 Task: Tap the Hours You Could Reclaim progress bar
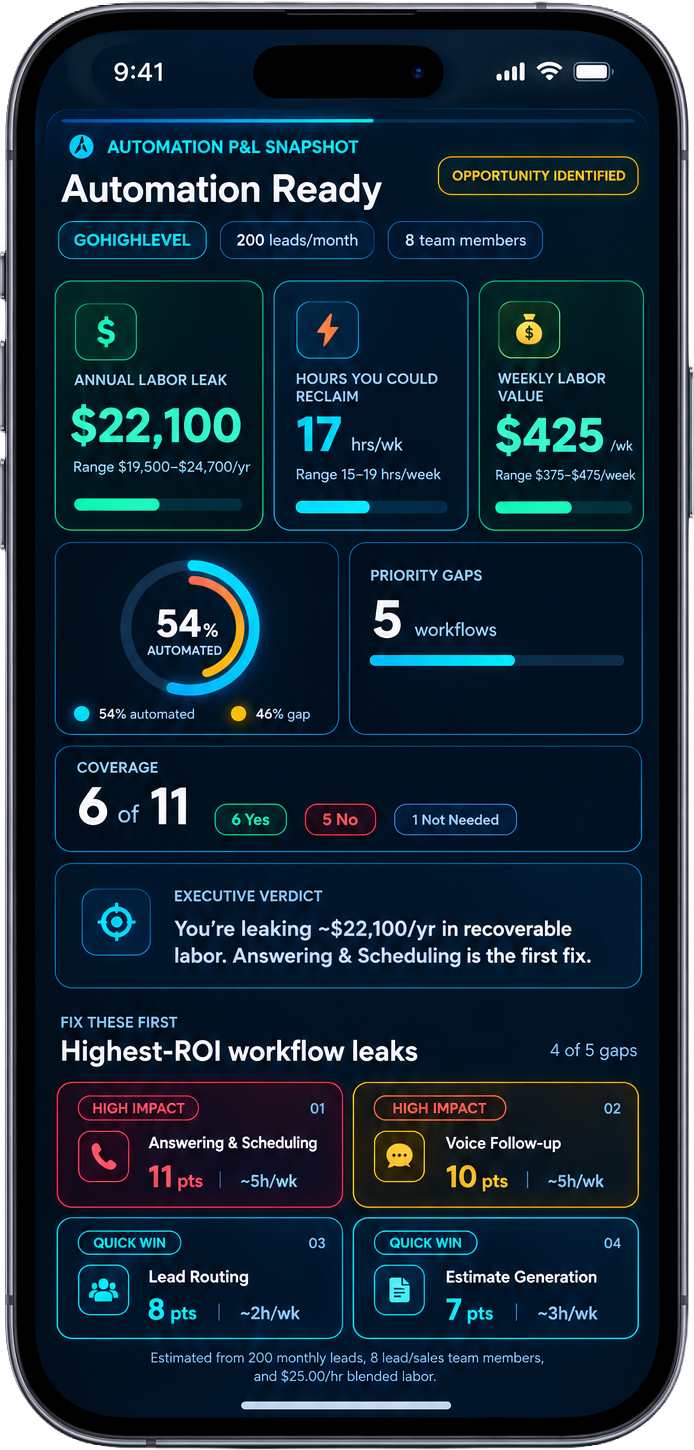pos(371,507)
